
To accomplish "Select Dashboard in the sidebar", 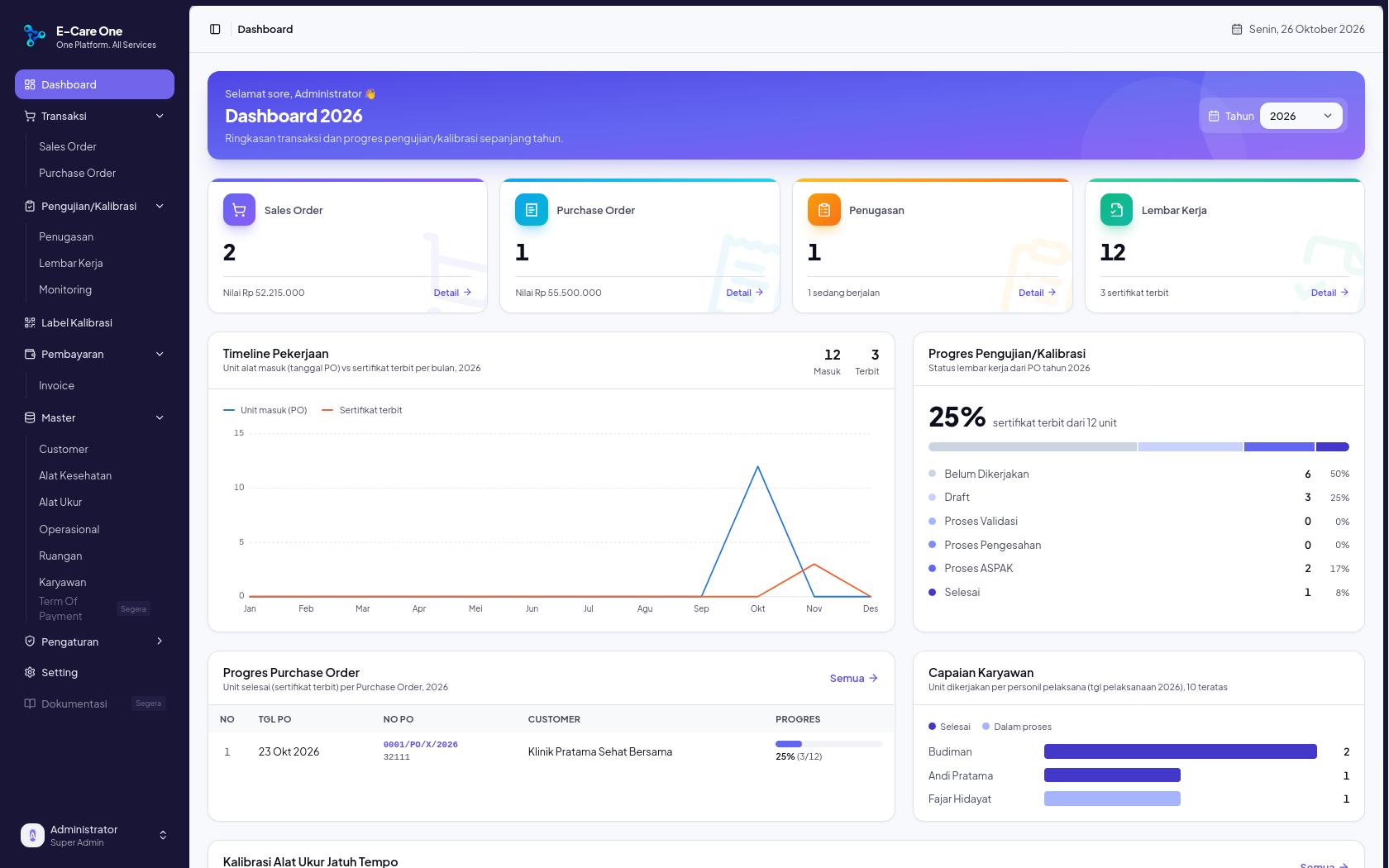I will [x=94, y=84].
